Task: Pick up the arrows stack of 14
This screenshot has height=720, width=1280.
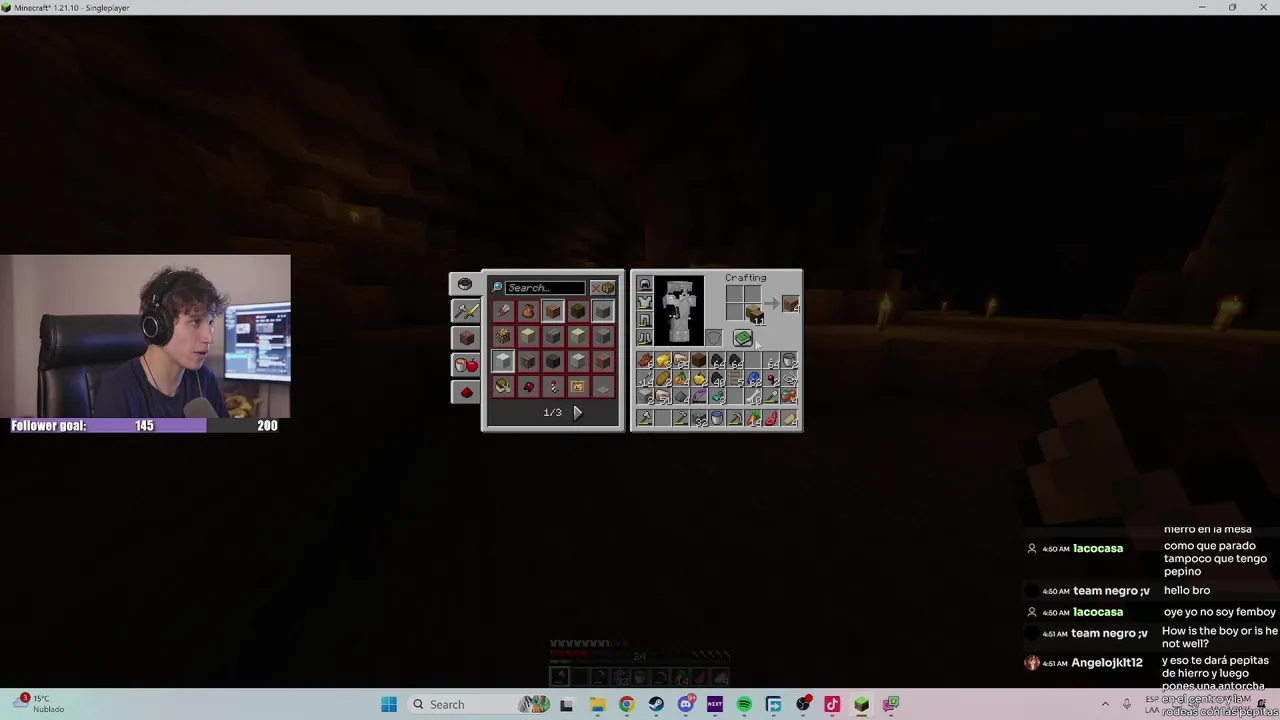Action: tap(645, 378)
